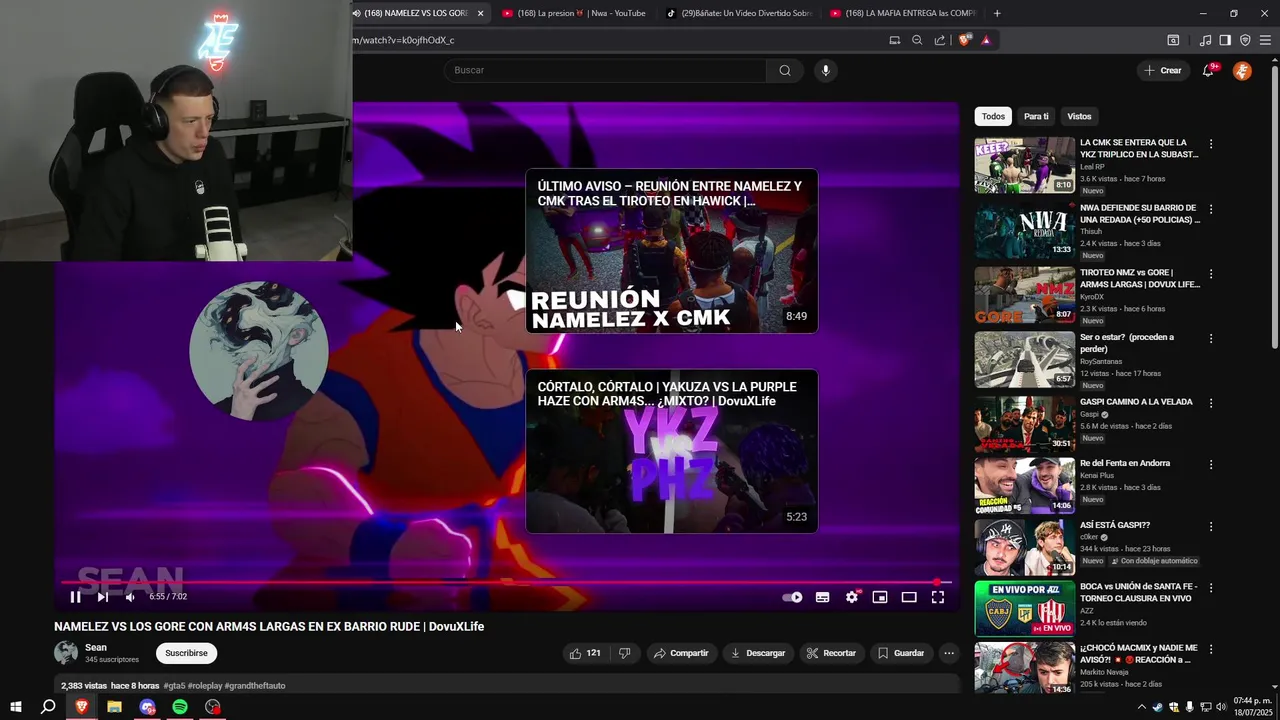
Task: Click the #gta5 hashtag link
Action: click(174, 686)
